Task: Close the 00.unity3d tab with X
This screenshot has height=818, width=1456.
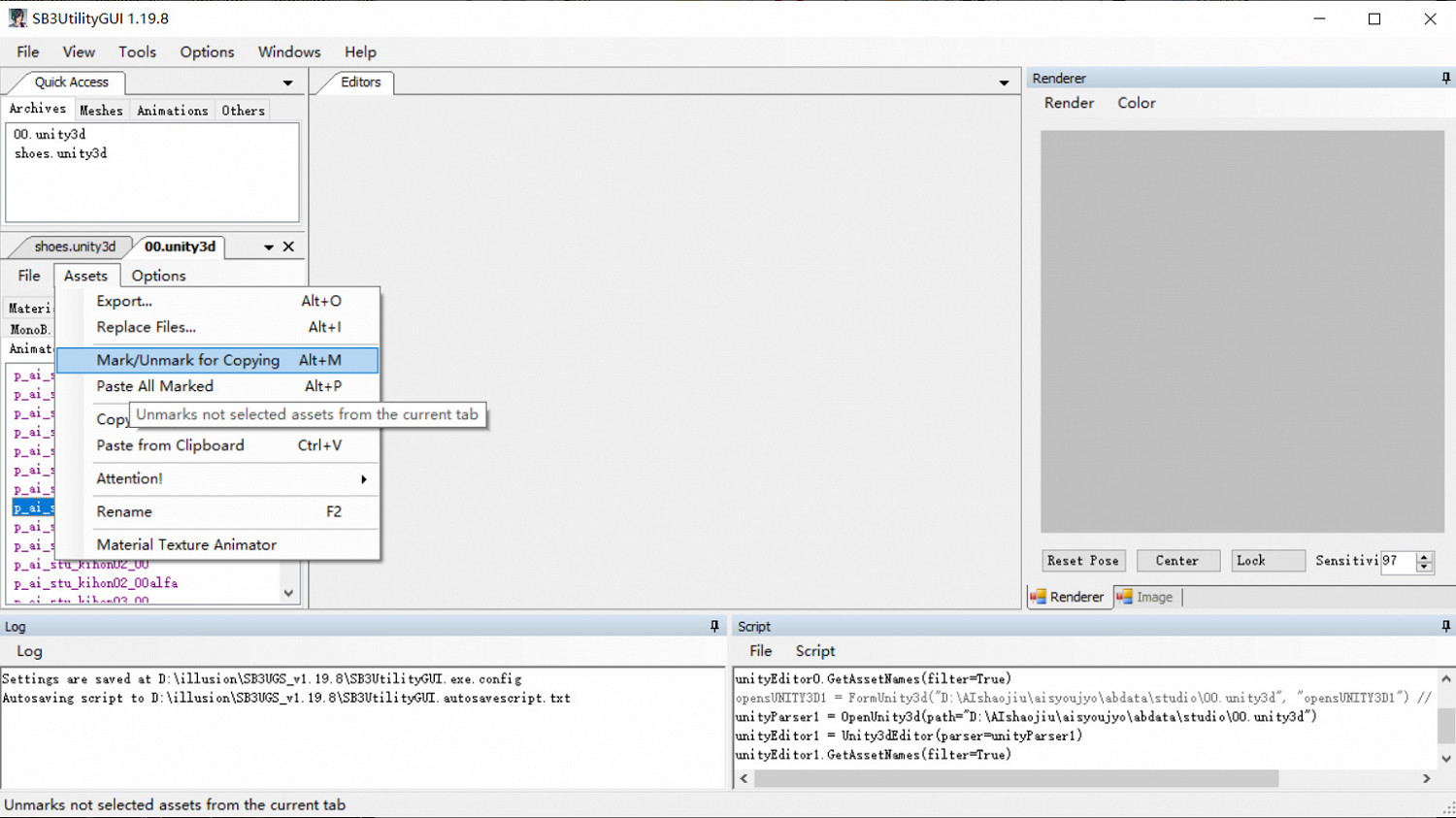Action: pyautogui.click(x=288, y=246)
